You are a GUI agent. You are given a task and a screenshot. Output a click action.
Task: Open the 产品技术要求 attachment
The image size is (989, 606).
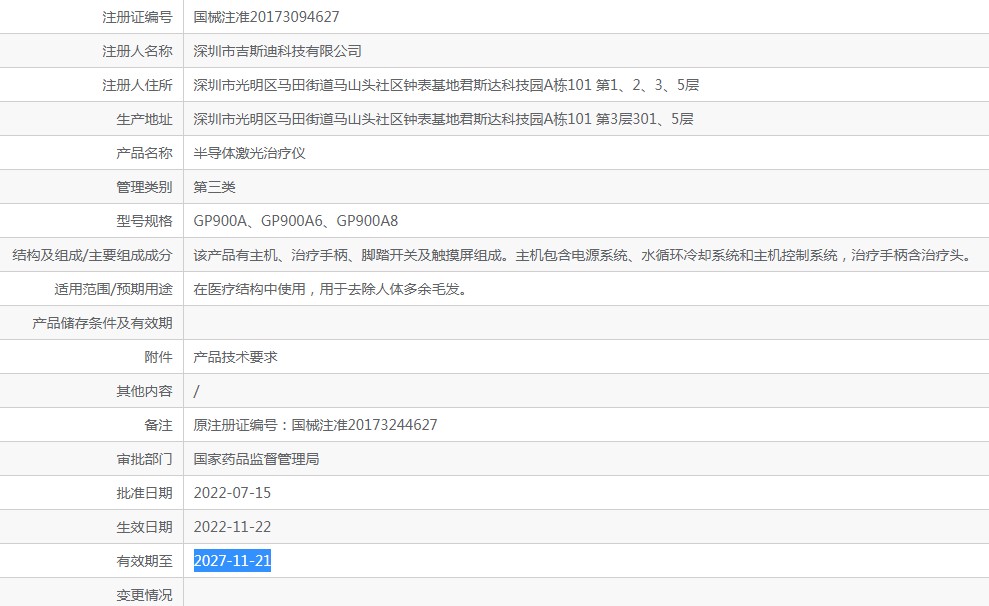point(235,358)
